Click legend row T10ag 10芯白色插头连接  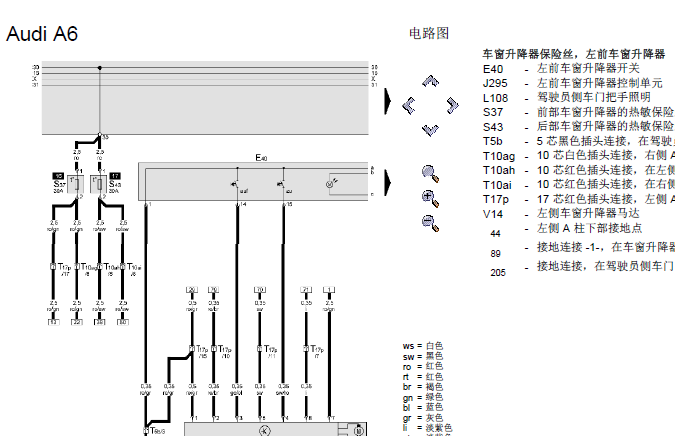click(x=579, y=156)
